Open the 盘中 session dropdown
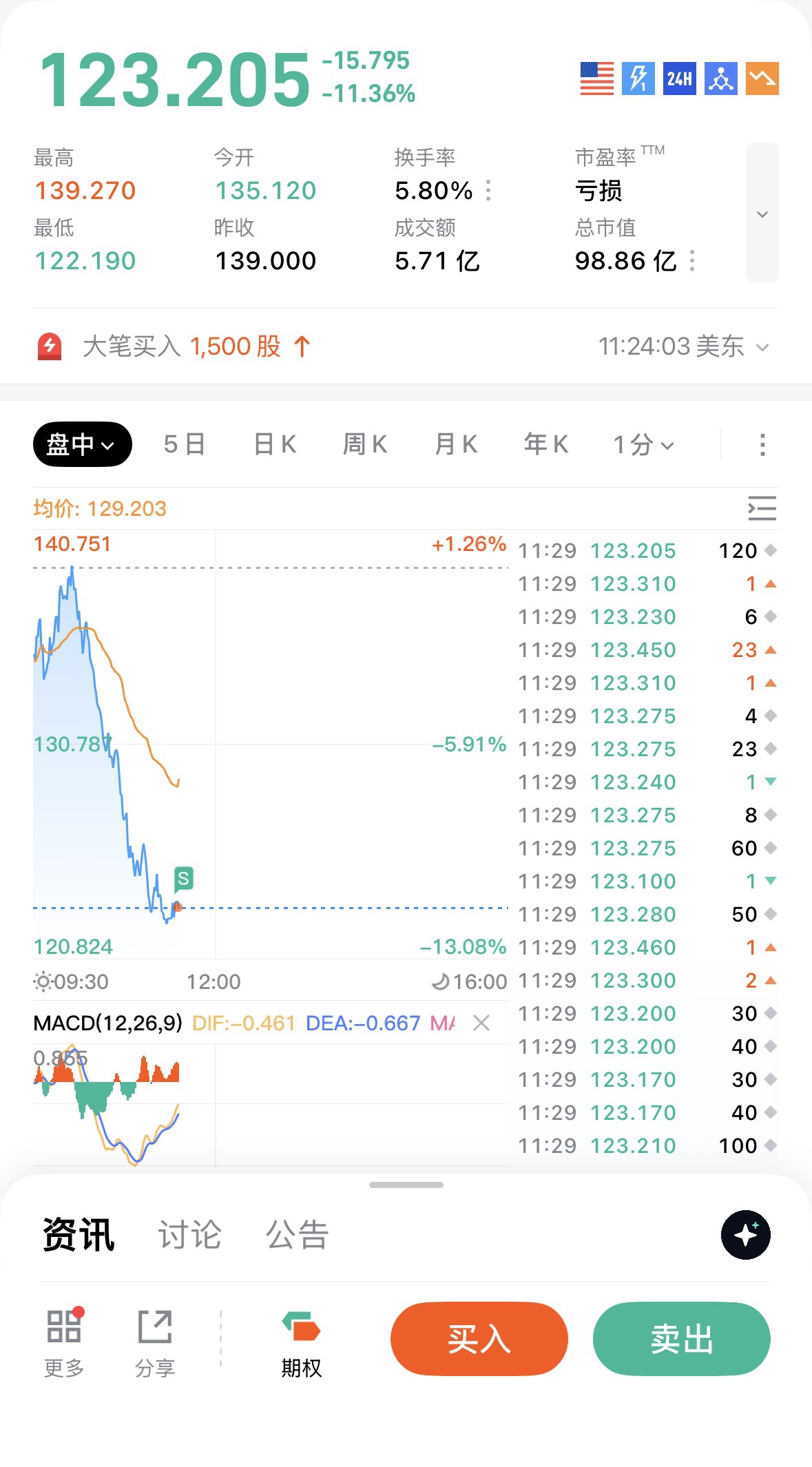Screen dimensions: 812x1467 (83, 444)
